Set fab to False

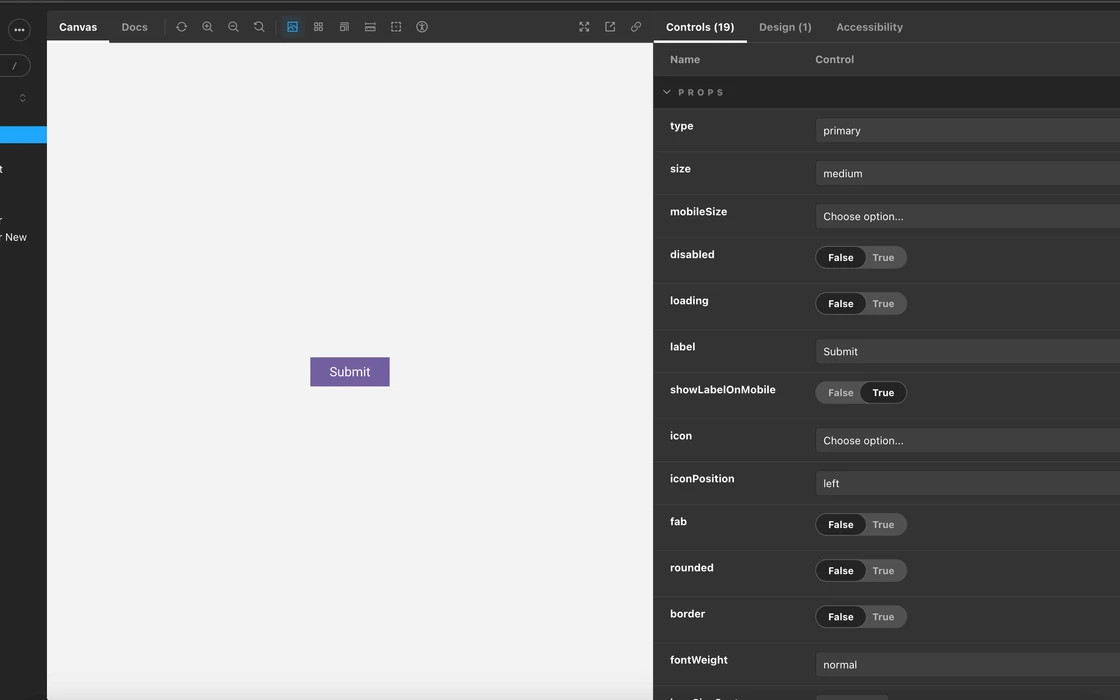(x=841, y=525)
